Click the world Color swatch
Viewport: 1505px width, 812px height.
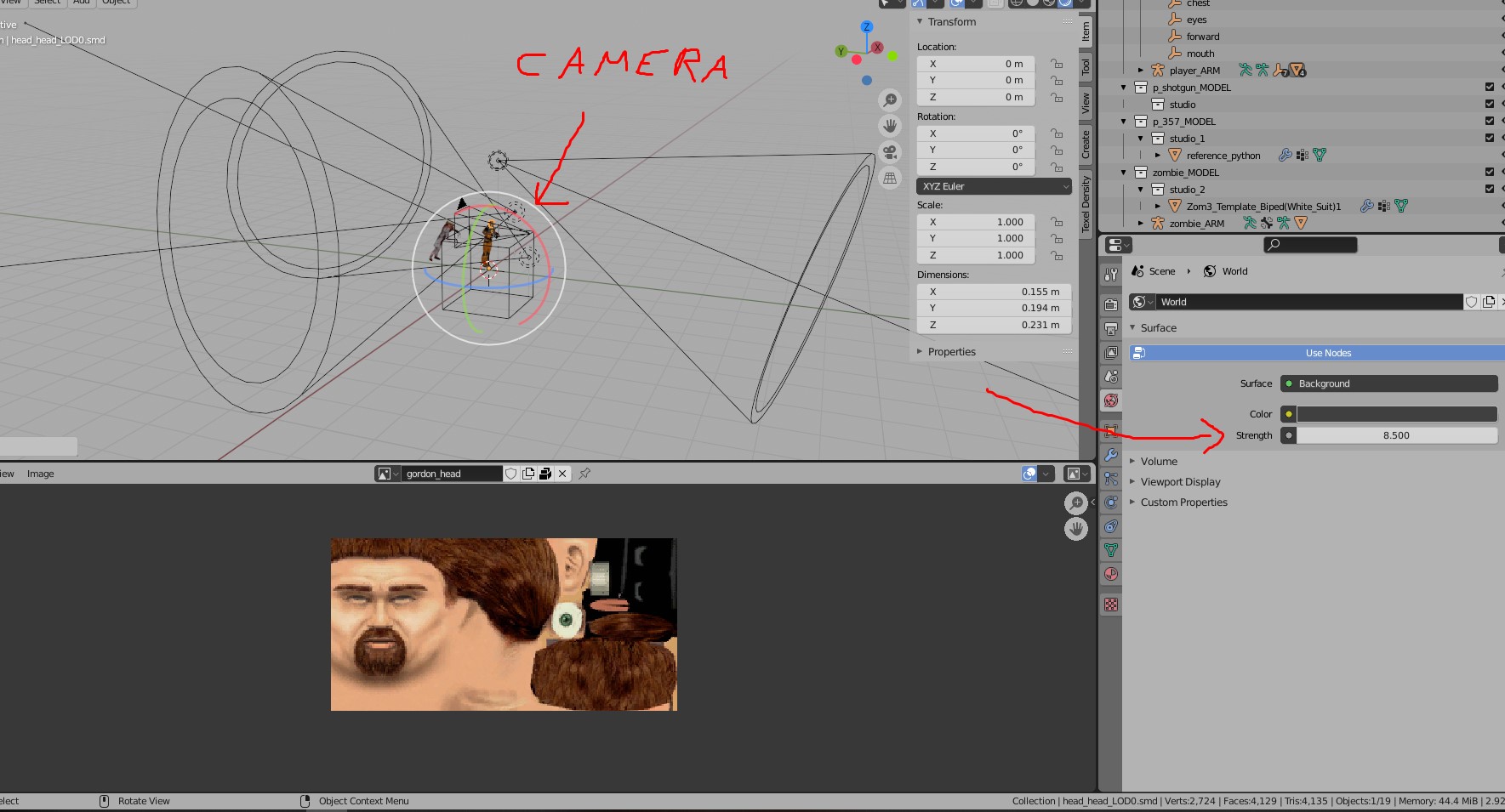click(x=1397, y=414)
